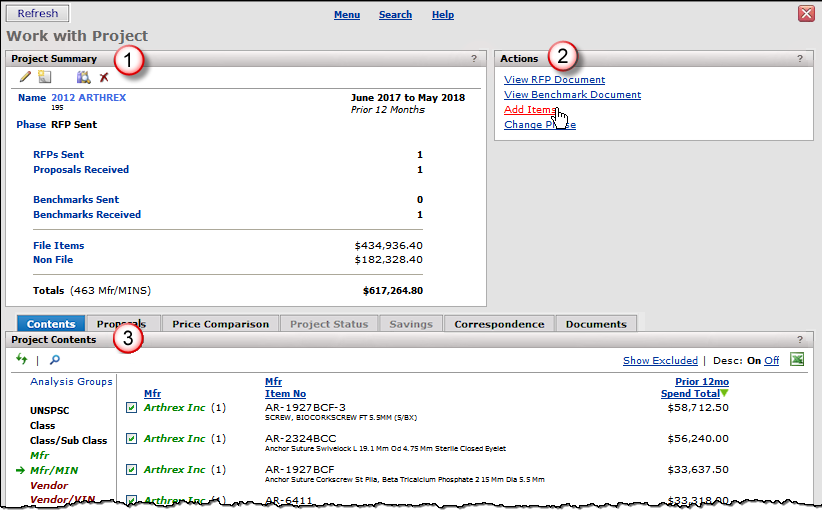Uncheck the AR-1927BCF-3 item checkbox
Image resolution: width=822 pixels, height=513 pixels.
132,408
